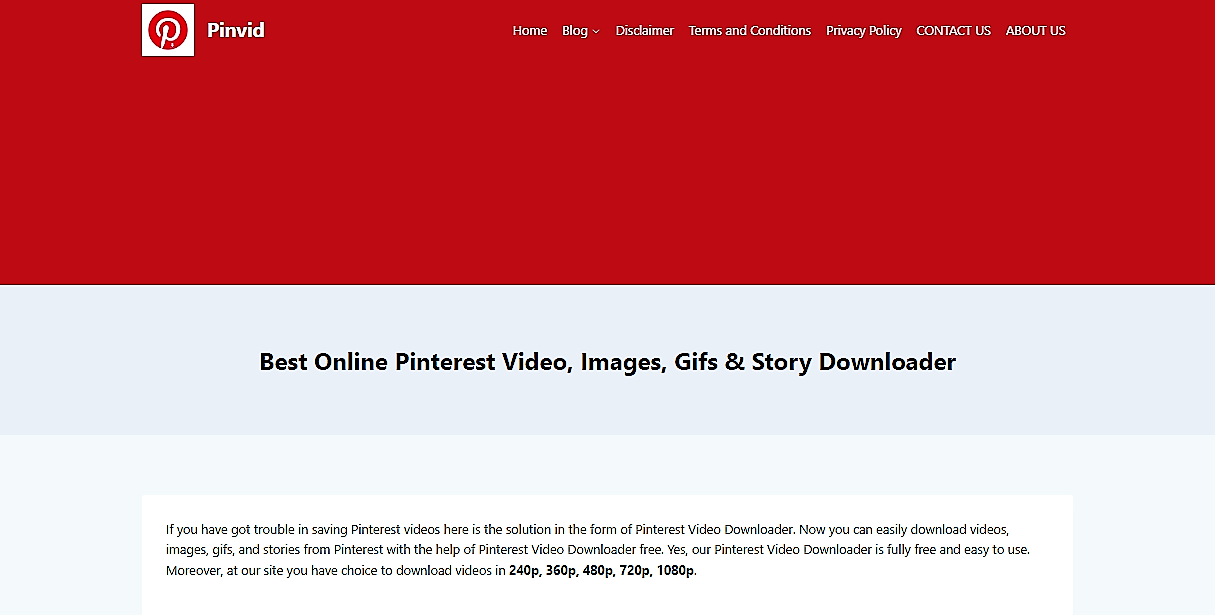
Task: Click the Pinvid site title
Action: tap(236, 30)
